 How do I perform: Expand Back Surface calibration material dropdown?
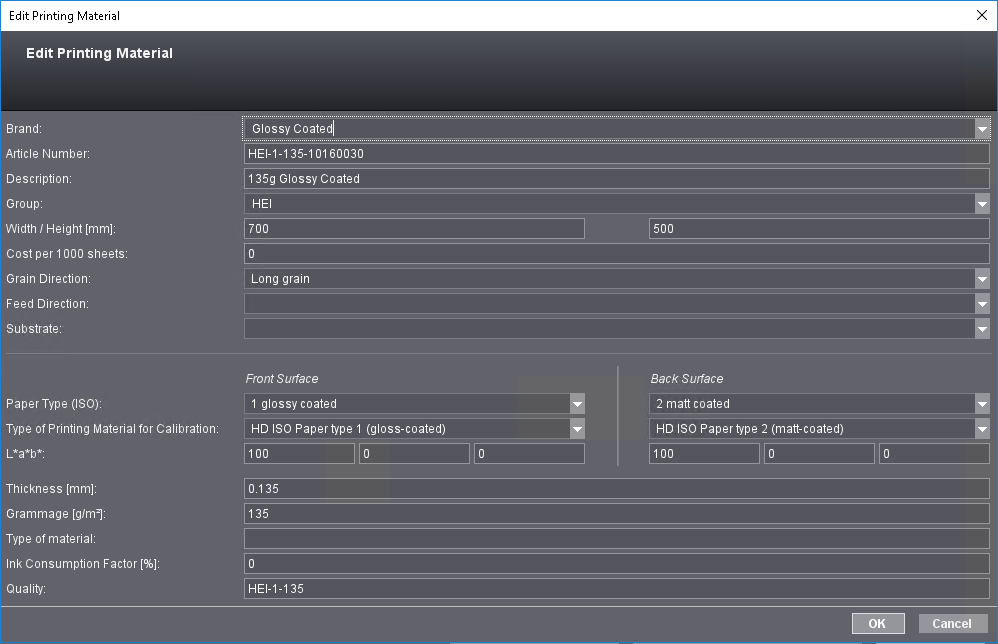pos(982,429)
